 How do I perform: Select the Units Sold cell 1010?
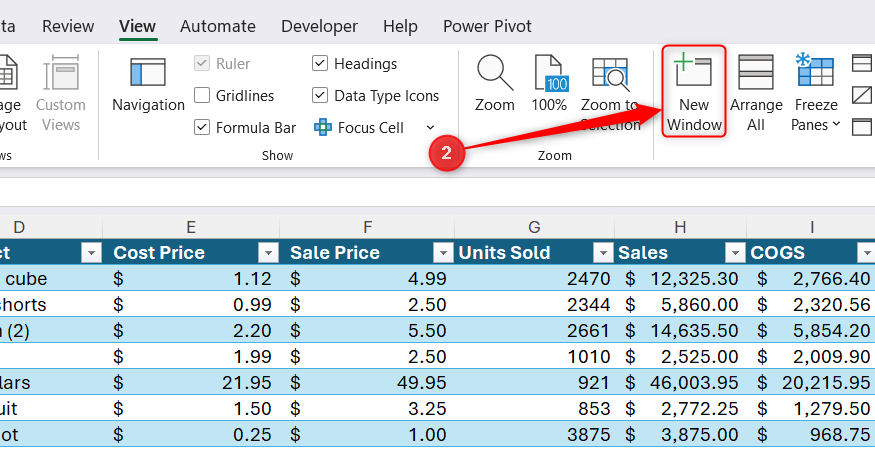(x=535, y=357)
